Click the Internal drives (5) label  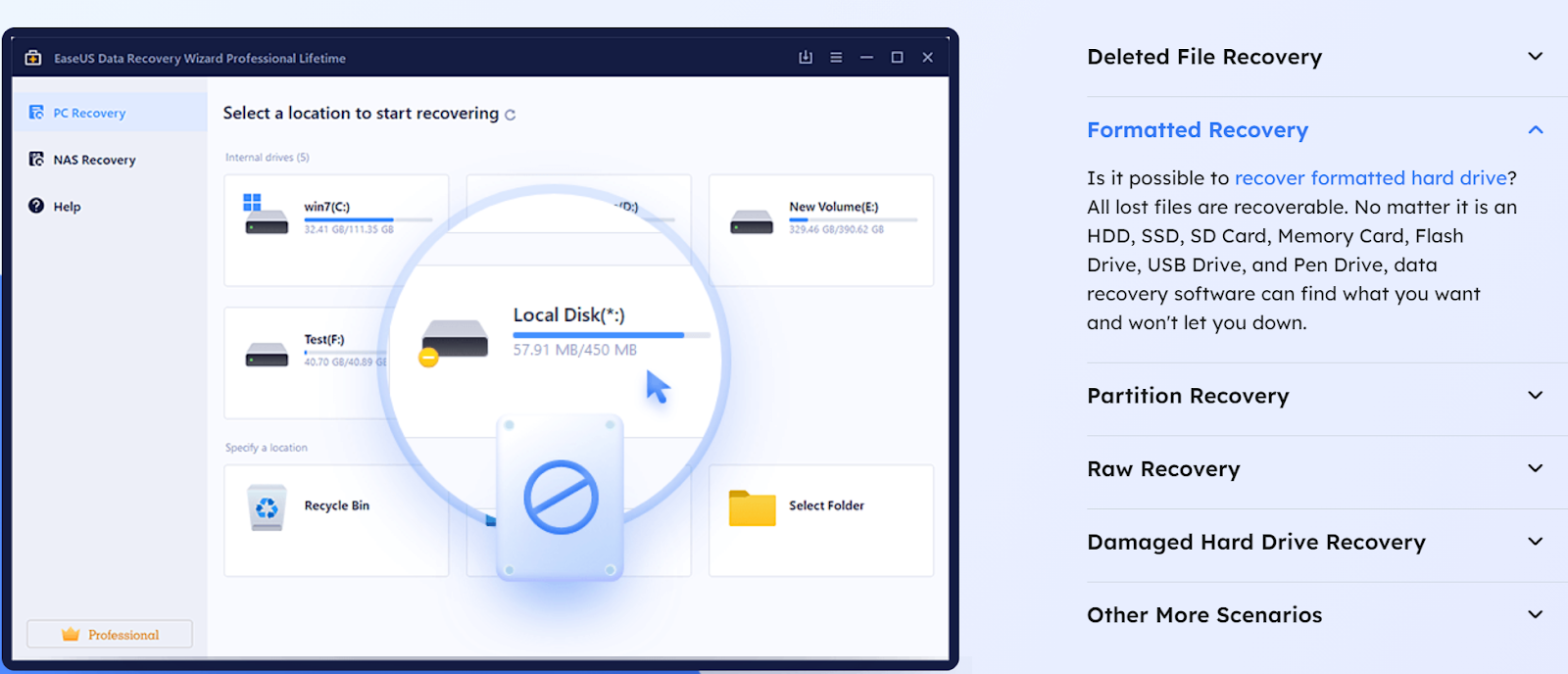click(268, 158)
